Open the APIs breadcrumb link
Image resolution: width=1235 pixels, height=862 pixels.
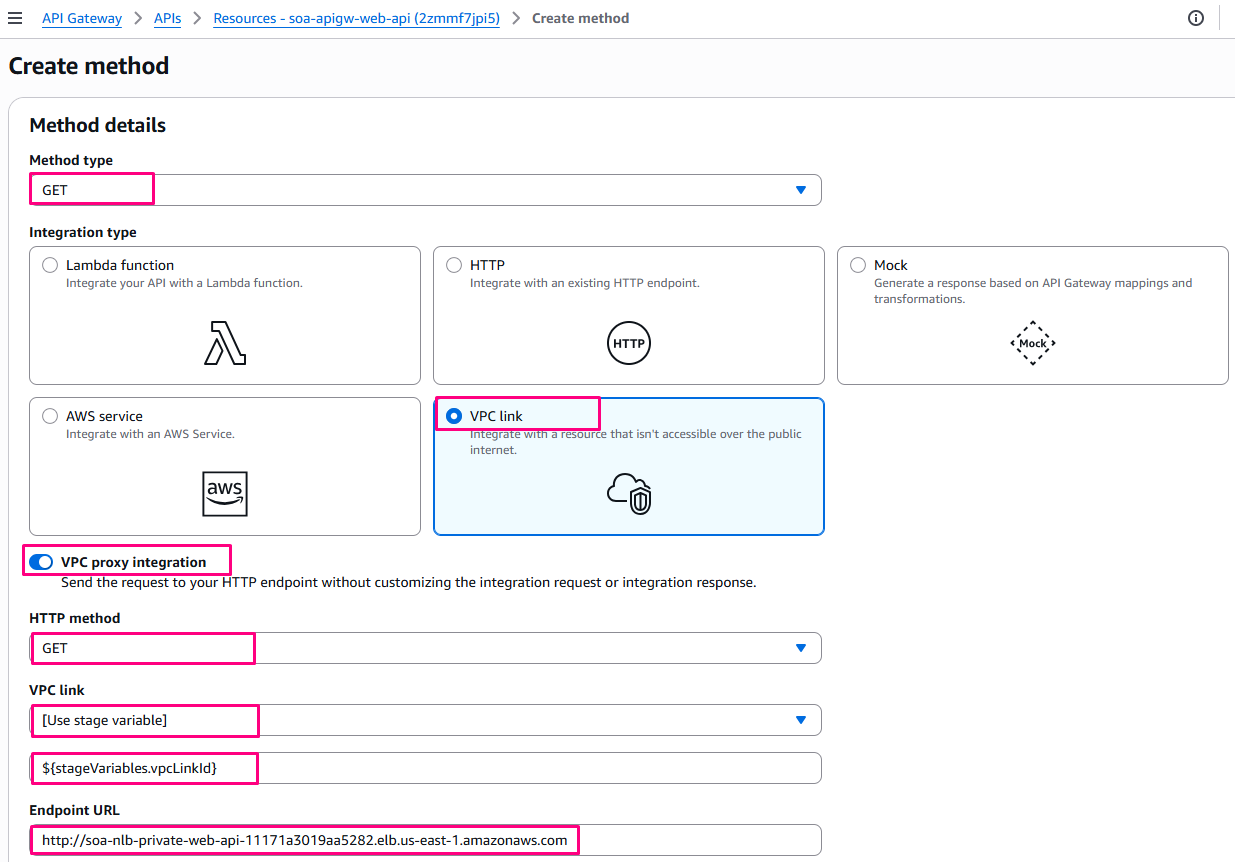pyautogui.click(x=167, y=18)
